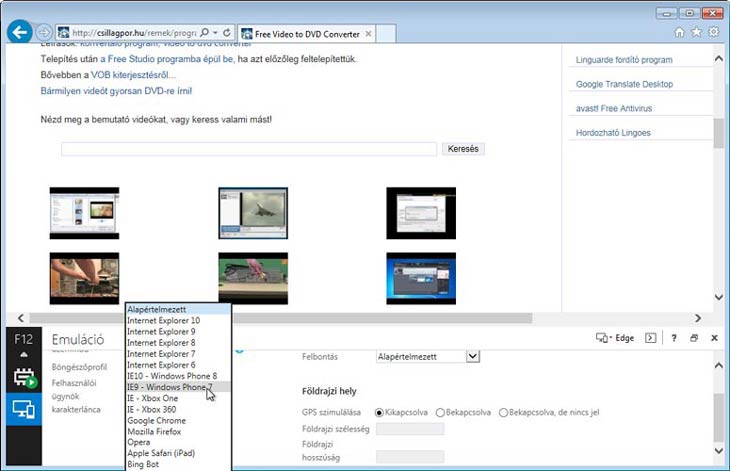
Task: Open the IE Tools gear icon
Action: point(714,32)
